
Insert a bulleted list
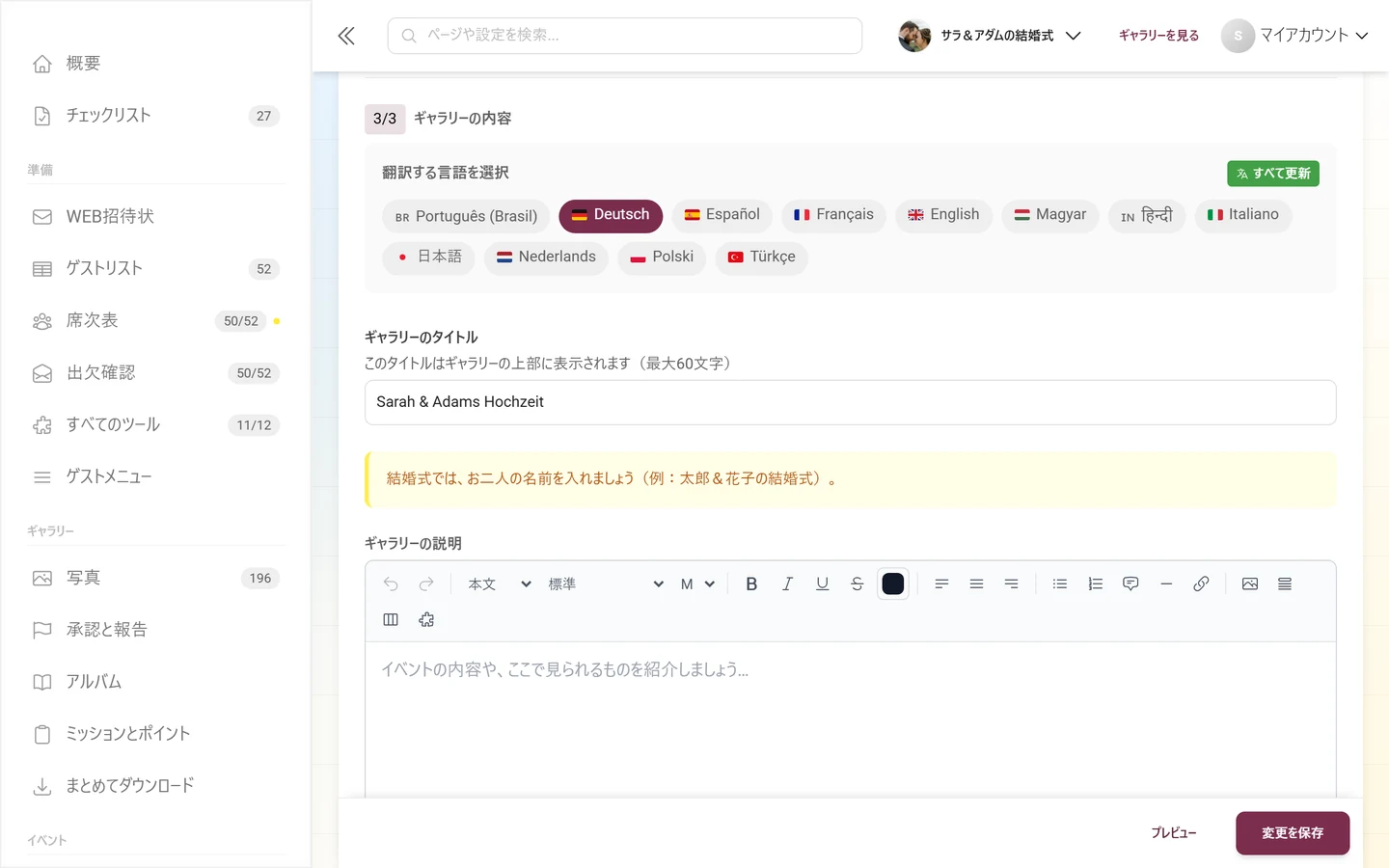[x=1060, y=583]
